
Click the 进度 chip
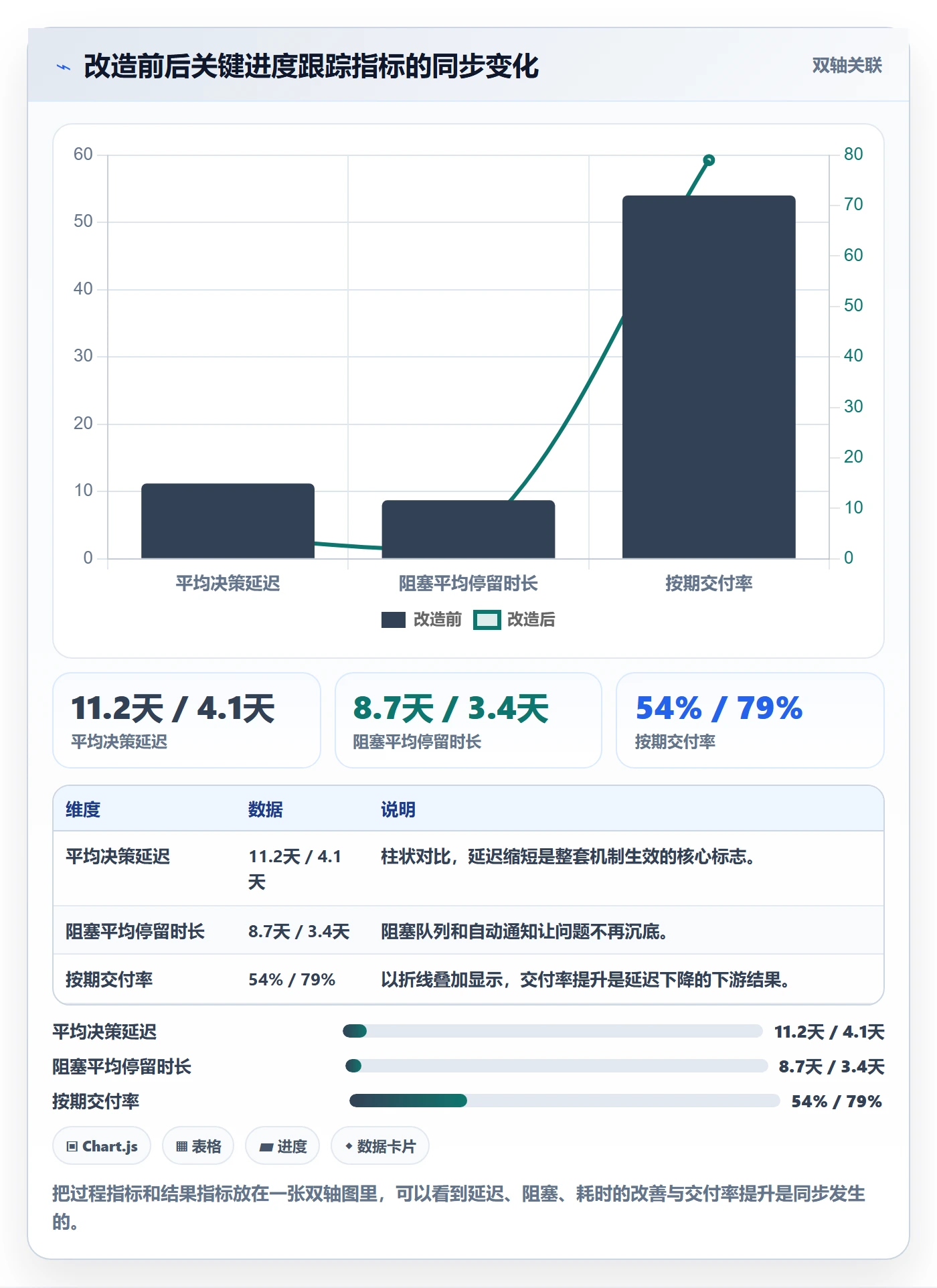[283, 1146]
